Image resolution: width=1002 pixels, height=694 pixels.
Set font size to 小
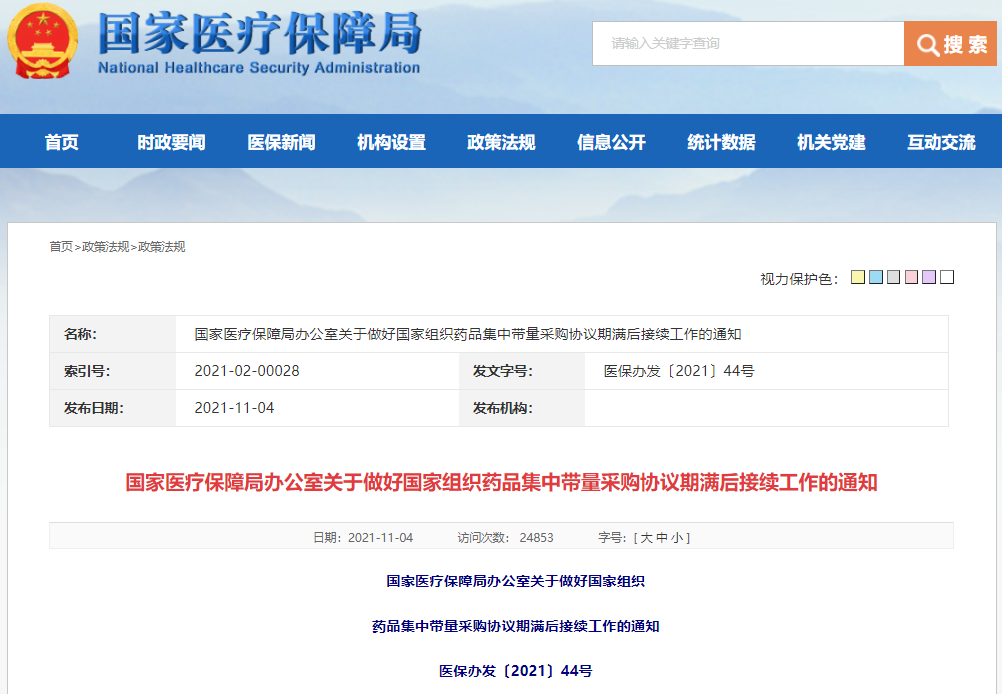(x=677, y=538)
